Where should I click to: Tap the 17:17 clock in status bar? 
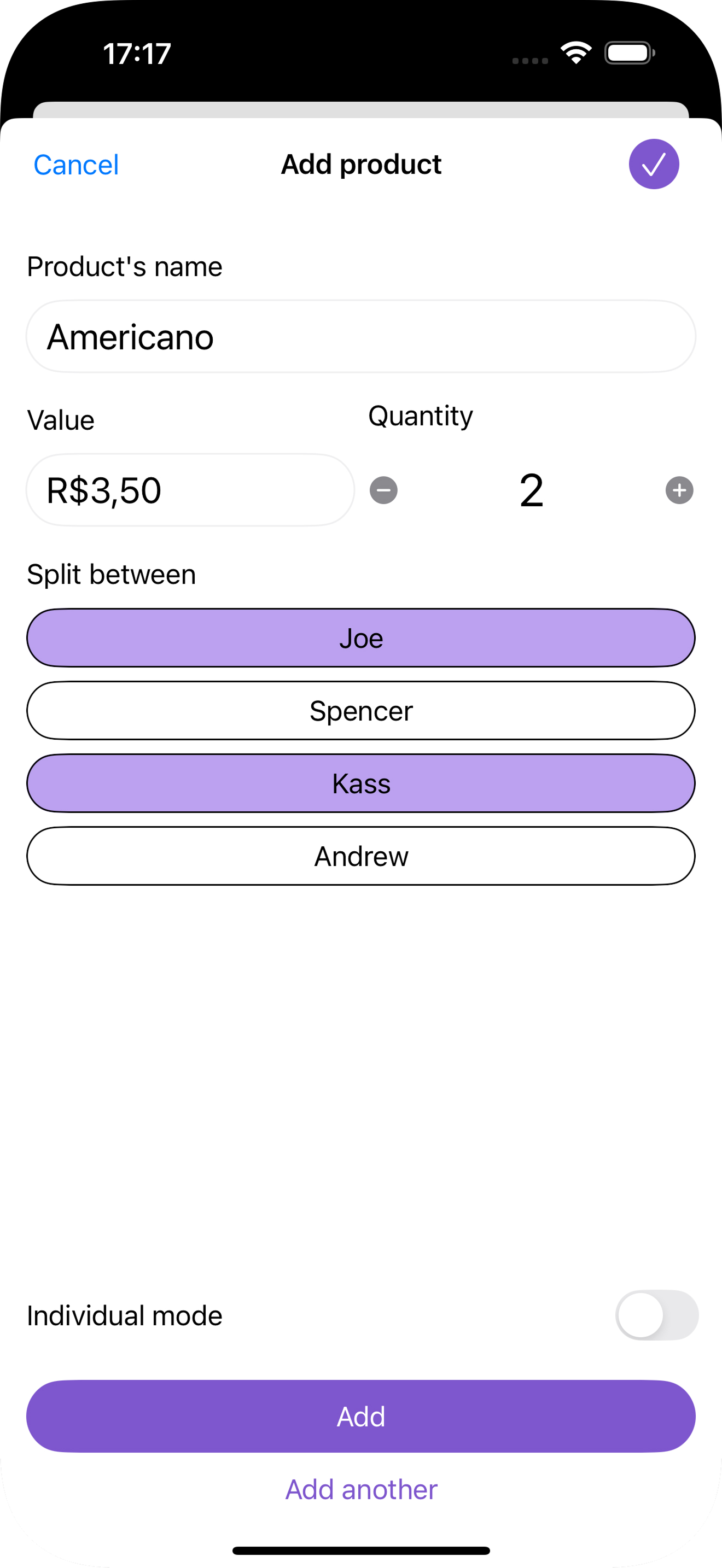tap(137, 54)
